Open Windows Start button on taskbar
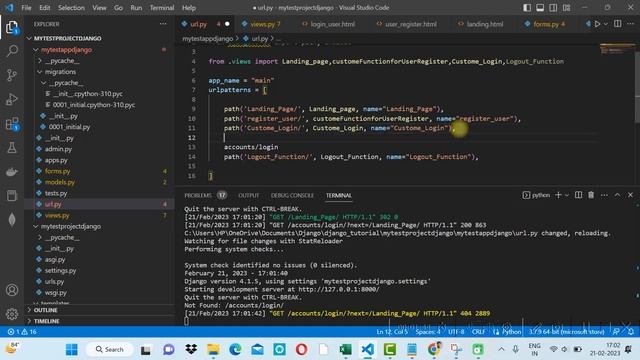The height and width of the screenshot is (360, 640). [72, 350]
